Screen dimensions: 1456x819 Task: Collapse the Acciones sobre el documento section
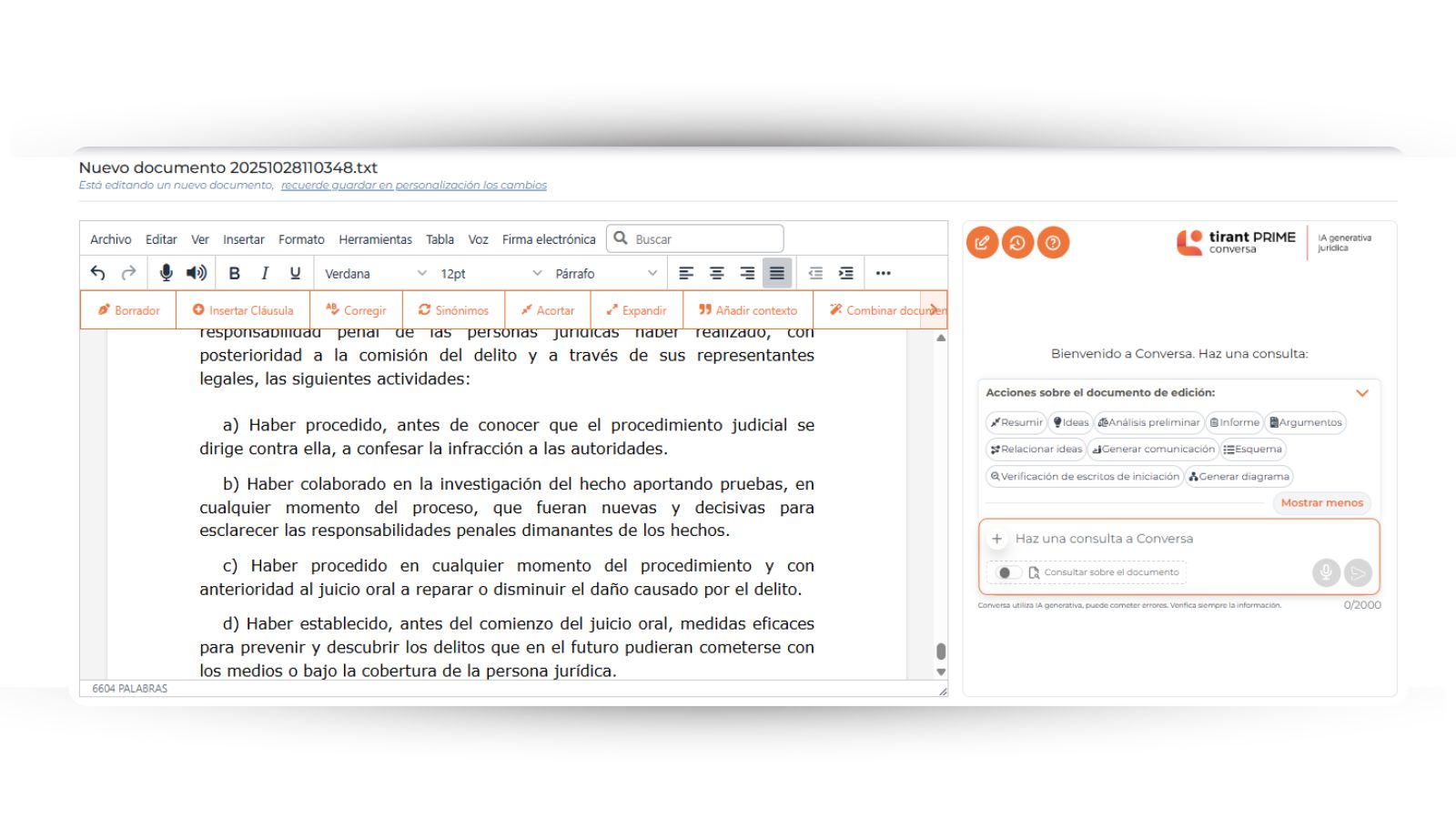tap(1362, 393)
